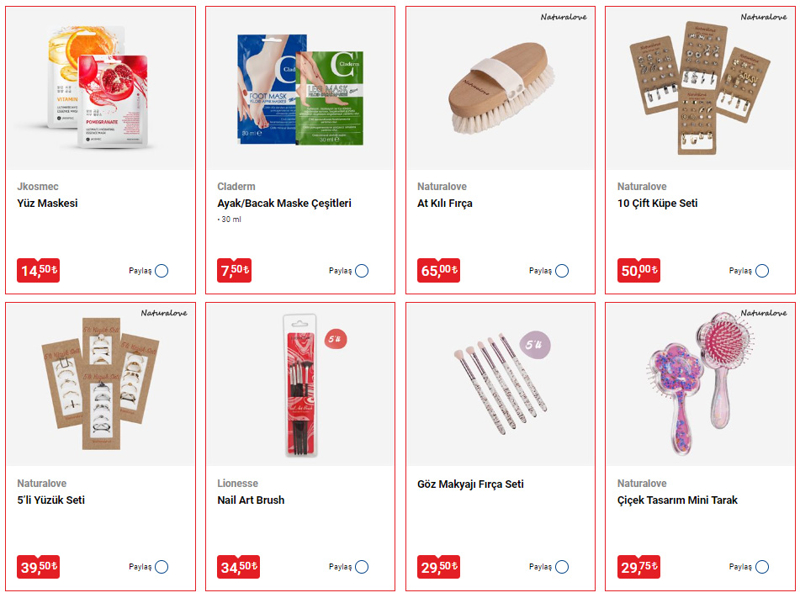The height and width of the screenshot is (598, 800).
Task: View the horsehair brush product photo
Action: [x=500, y=88]
